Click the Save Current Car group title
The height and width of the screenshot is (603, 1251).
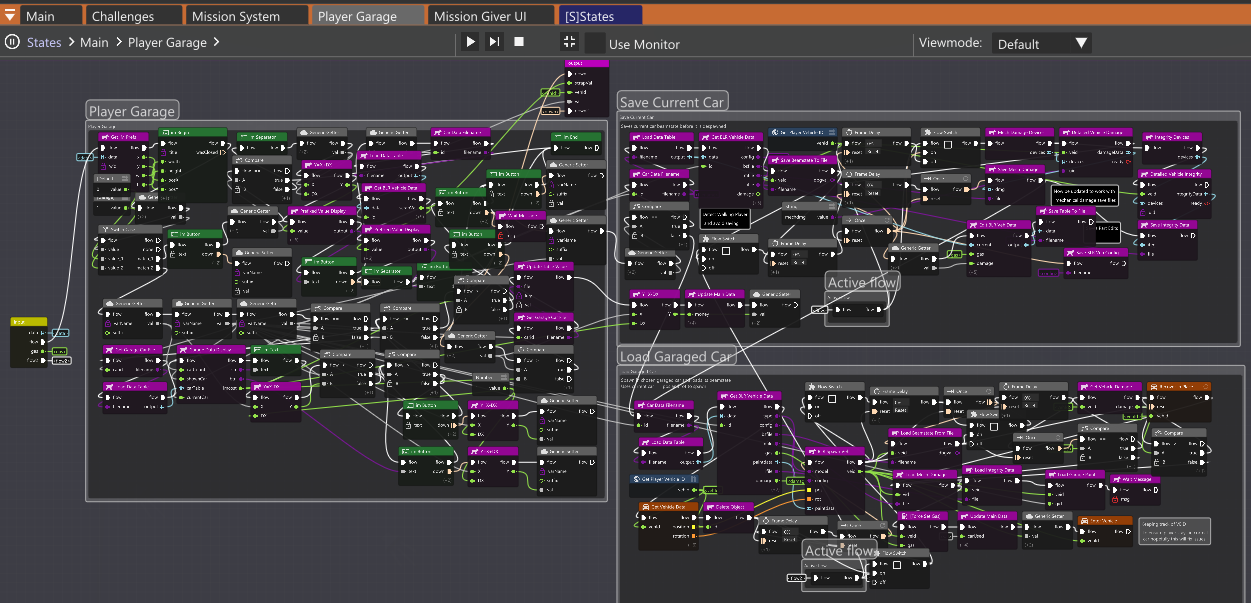pyautogui.click(x=672, y=102)
